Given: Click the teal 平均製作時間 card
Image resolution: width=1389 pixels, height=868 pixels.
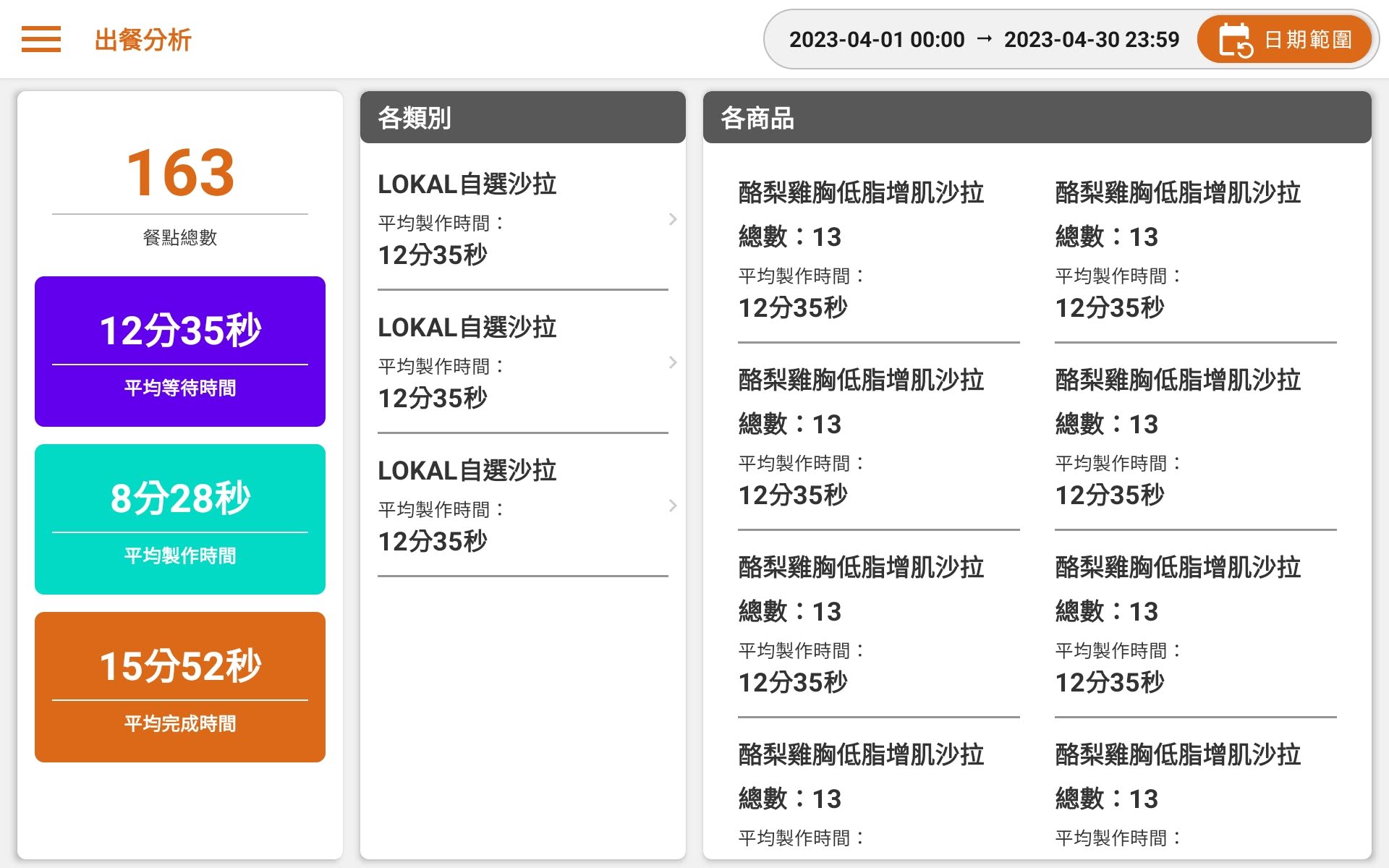Looking at the screenshot, I should (180, 519).
